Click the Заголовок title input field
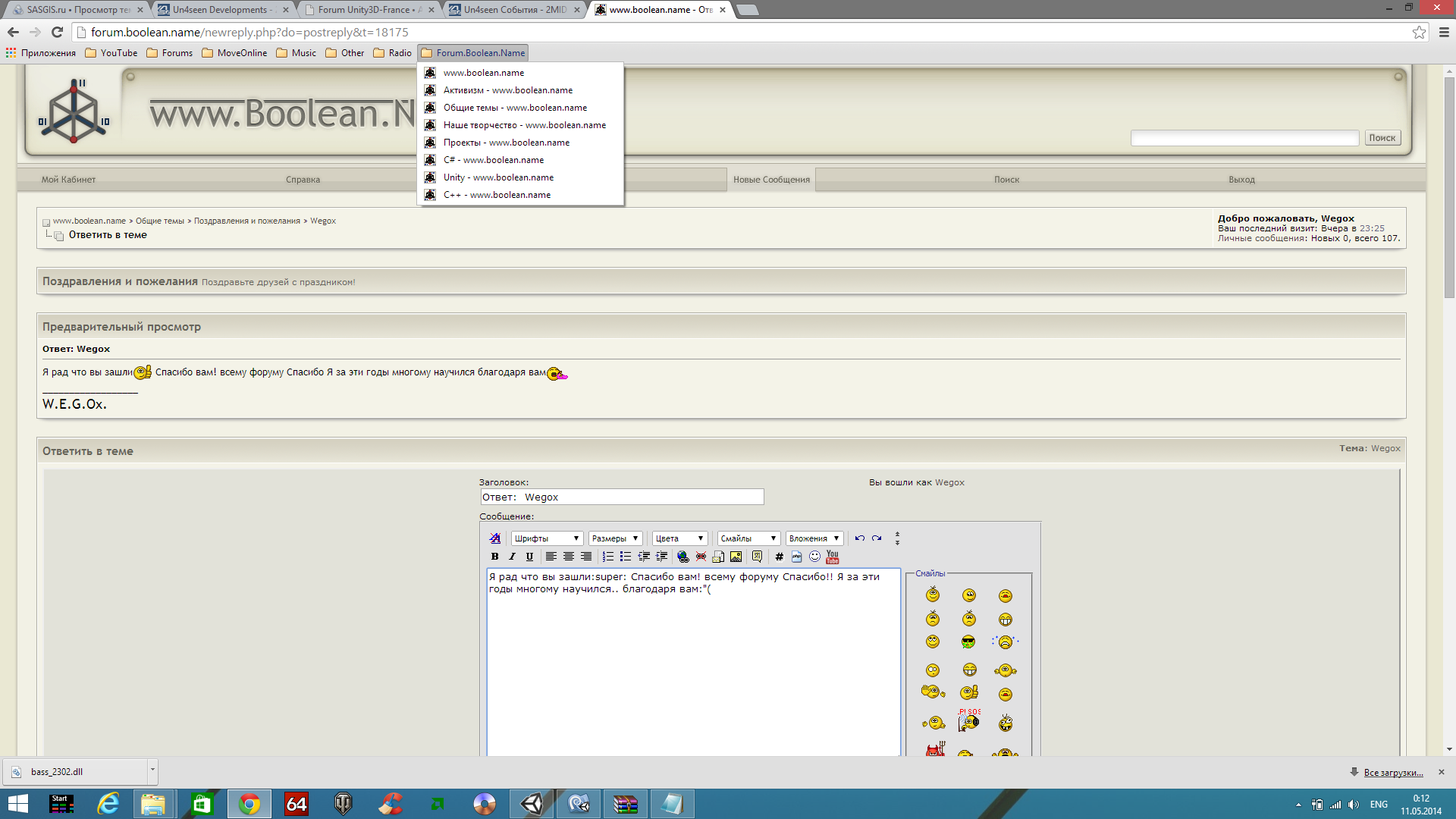 [622, 497]
